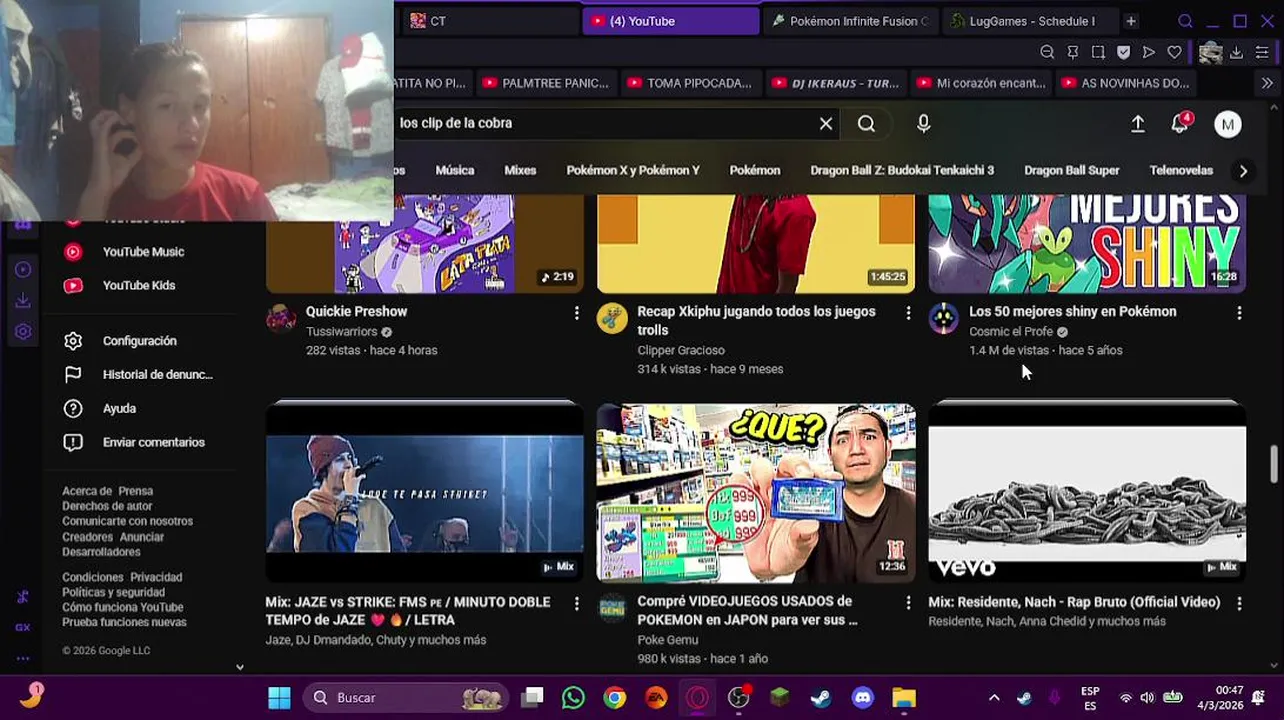
Task: Open Windows Start menu
Action: click(x=279, y=698)
